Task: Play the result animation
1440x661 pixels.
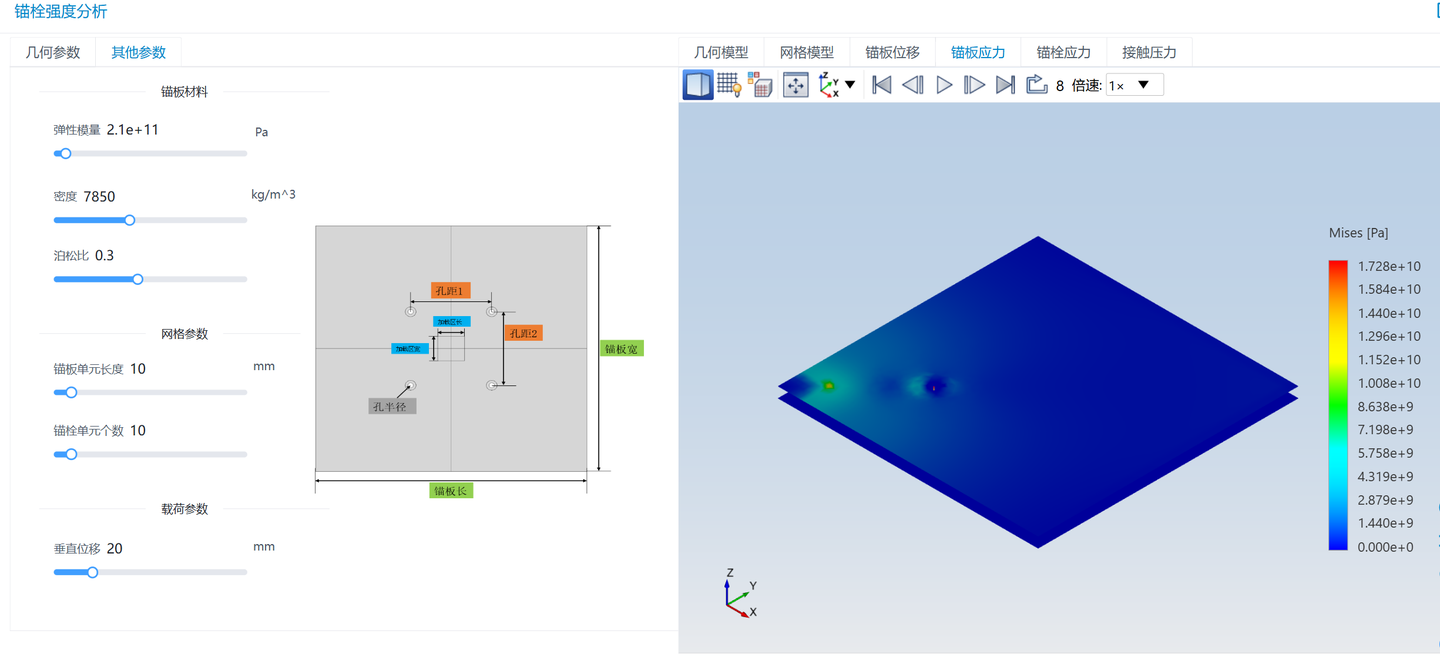Action: pos(944,85)
